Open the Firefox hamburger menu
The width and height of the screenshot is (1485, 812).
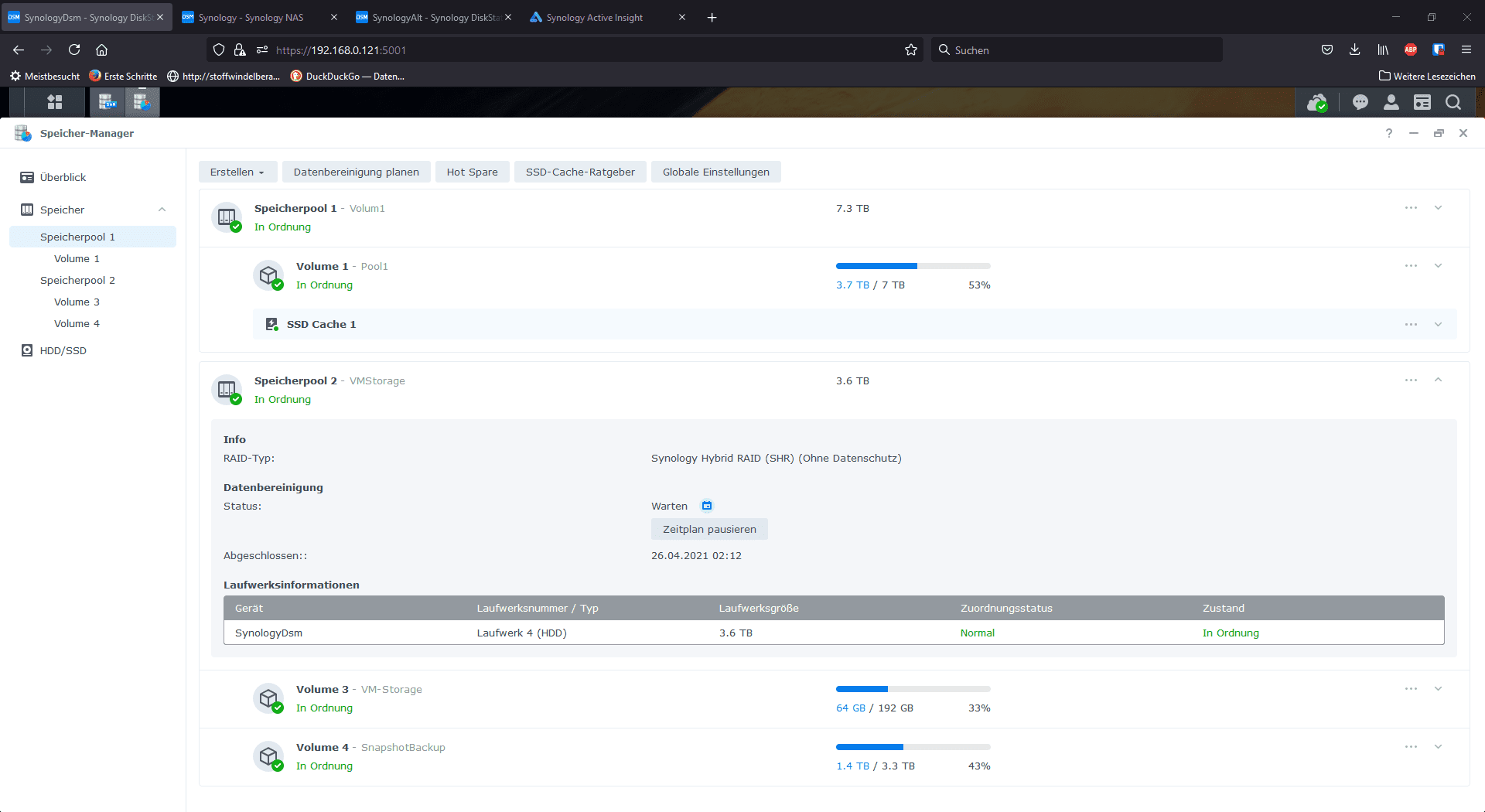point(1466,49)
